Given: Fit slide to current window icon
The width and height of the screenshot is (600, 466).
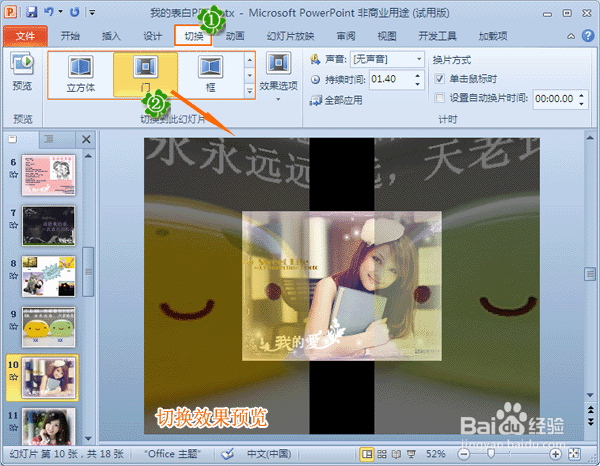Looking at the screenshot, I should [574, 454].
